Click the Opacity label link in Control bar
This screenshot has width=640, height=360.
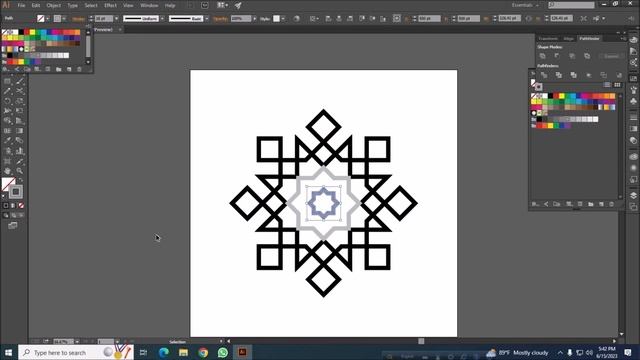tap(220, 19)
